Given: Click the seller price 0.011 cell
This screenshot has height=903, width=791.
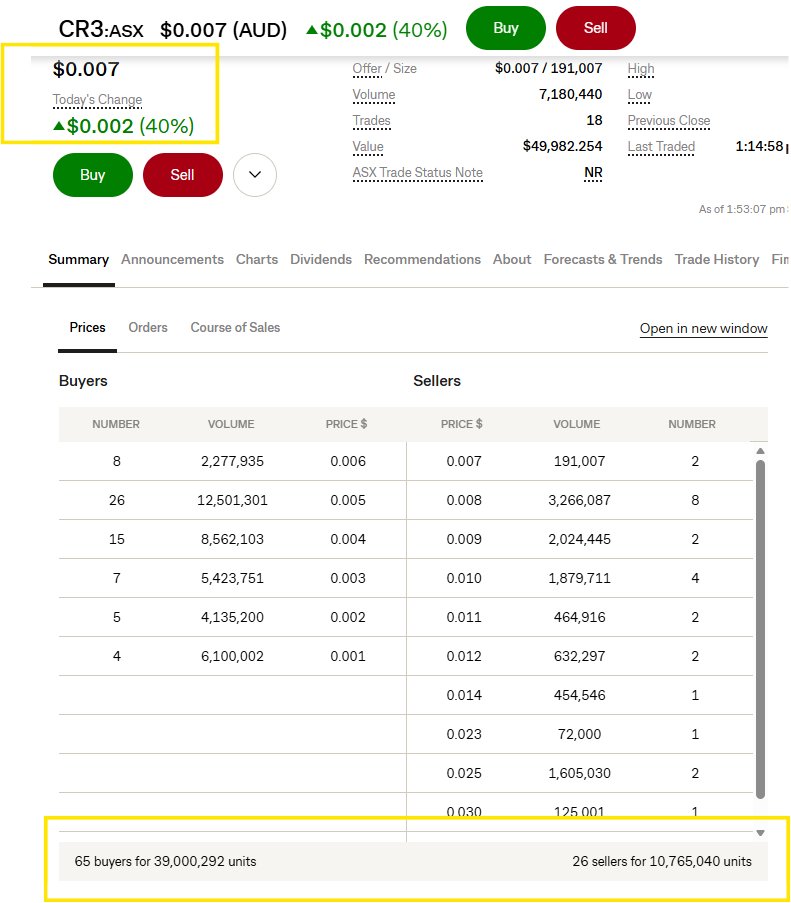Looking at the screenshot, I should 464,617.
